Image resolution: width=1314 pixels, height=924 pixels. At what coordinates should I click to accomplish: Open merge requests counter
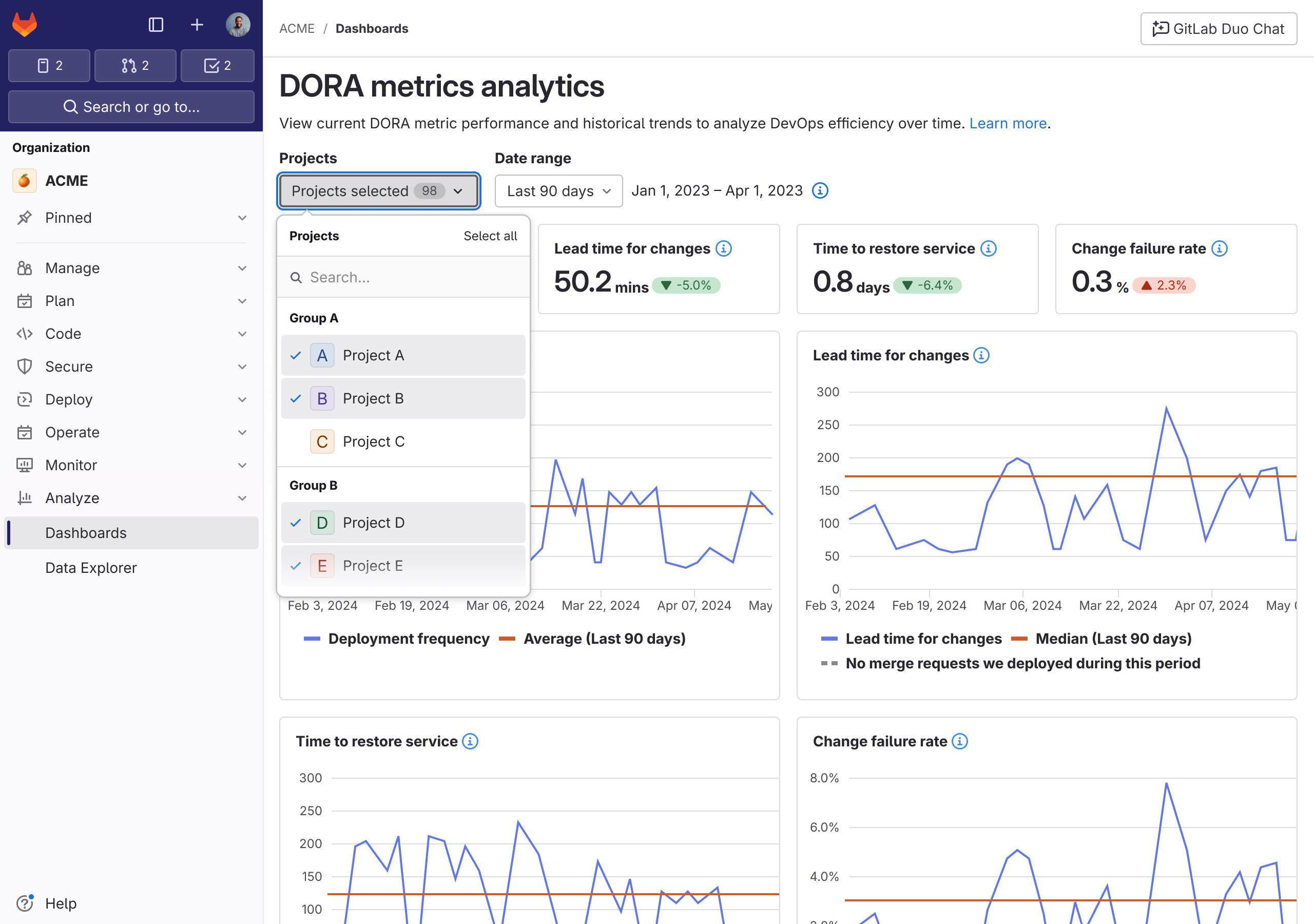coord(135,65)
